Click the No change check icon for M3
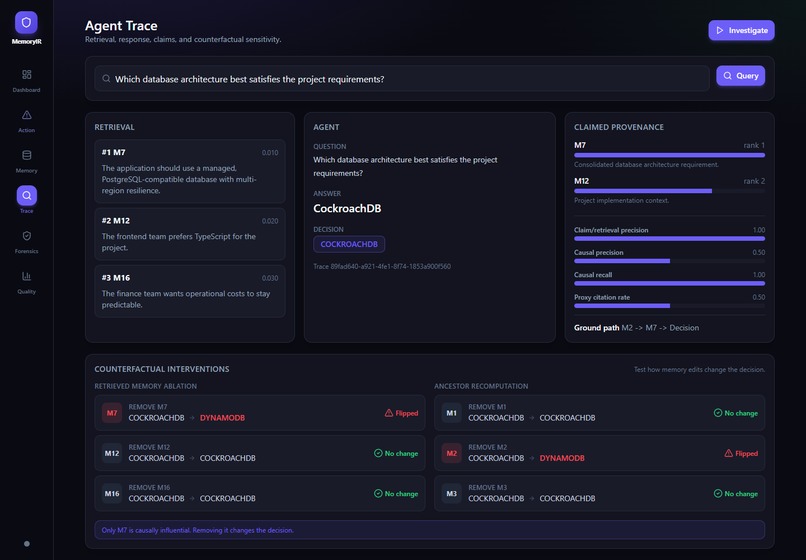The width and height of the screenshot is (806, 560). pos(718,494)
